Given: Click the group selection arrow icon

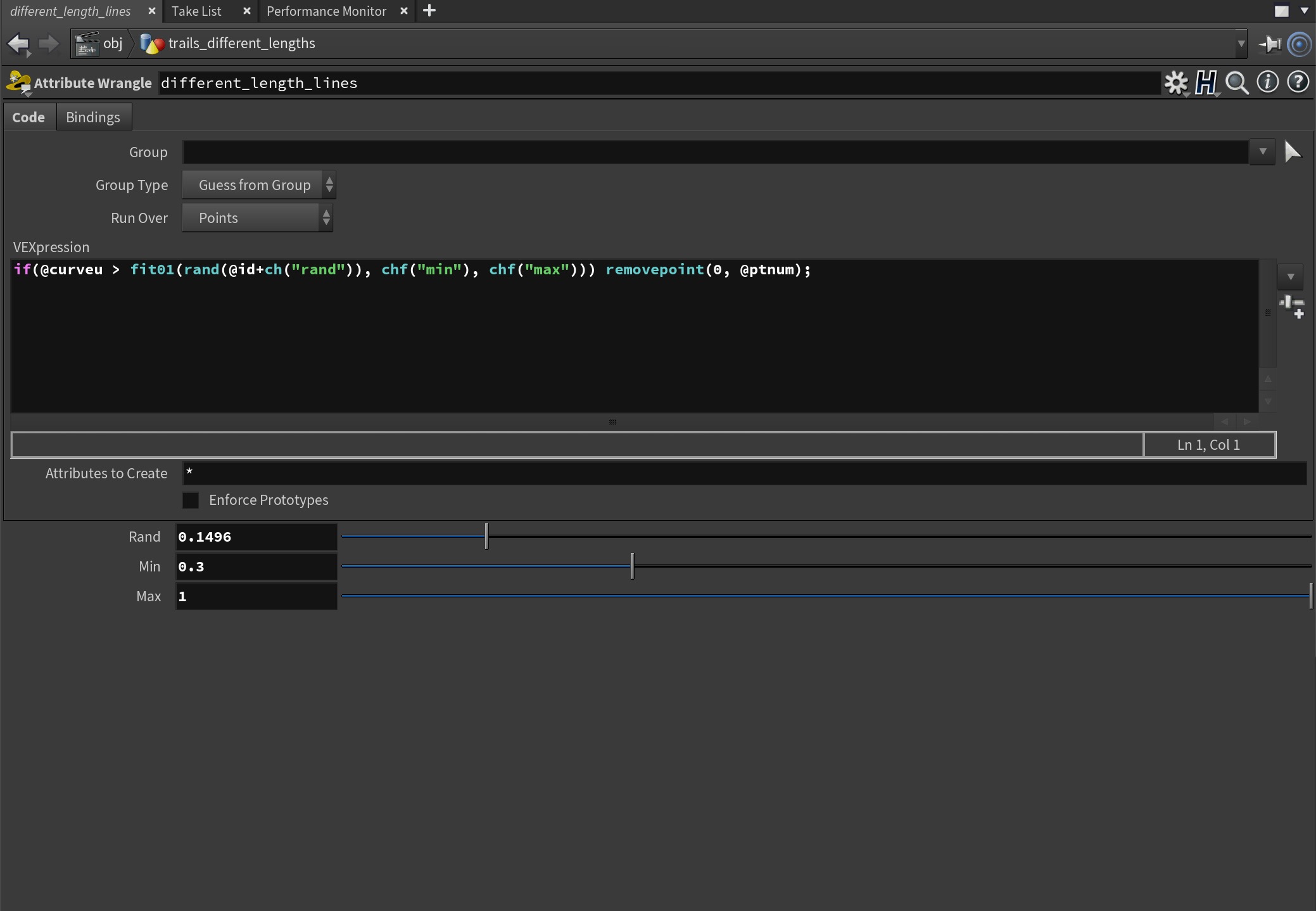Looking at the screenshot, I should [x=1292, y=152].
